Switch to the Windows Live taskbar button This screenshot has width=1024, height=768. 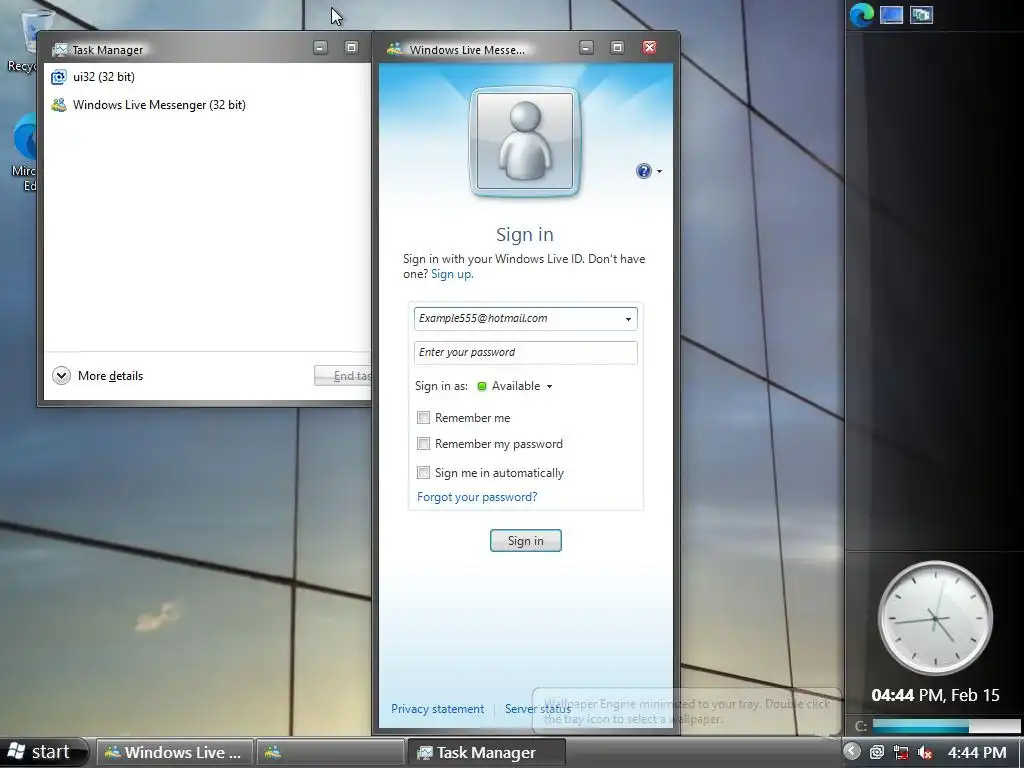[174, 752]
